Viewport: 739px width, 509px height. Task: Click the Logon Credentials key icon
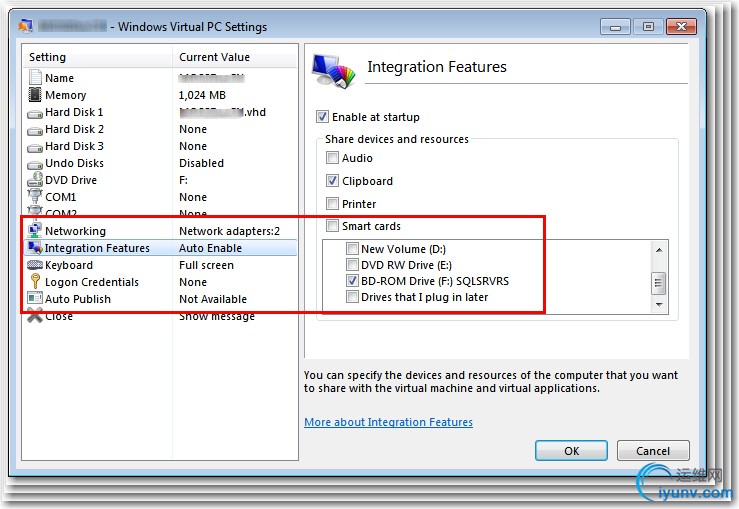(x=35, y=281)
